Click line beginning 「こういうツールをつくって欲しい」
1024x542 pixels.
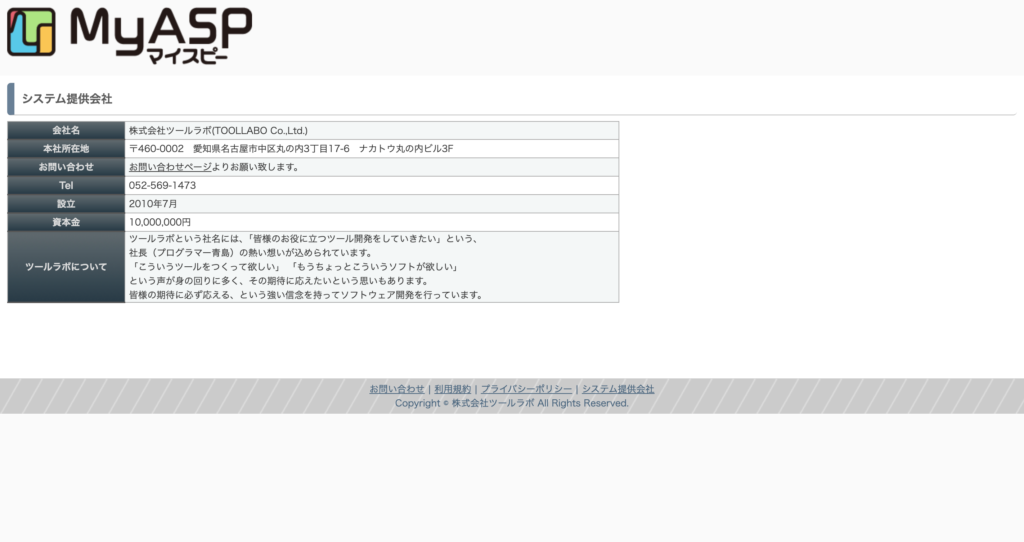(x=295, y=267)
